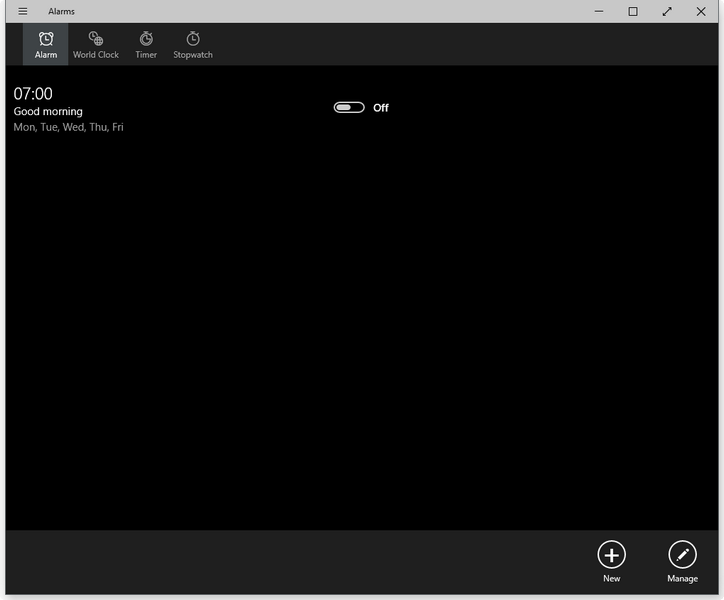The width and height of the screenshot is (724, 600).
Task: Select the Timer tab label
Action: click(146, 55)
